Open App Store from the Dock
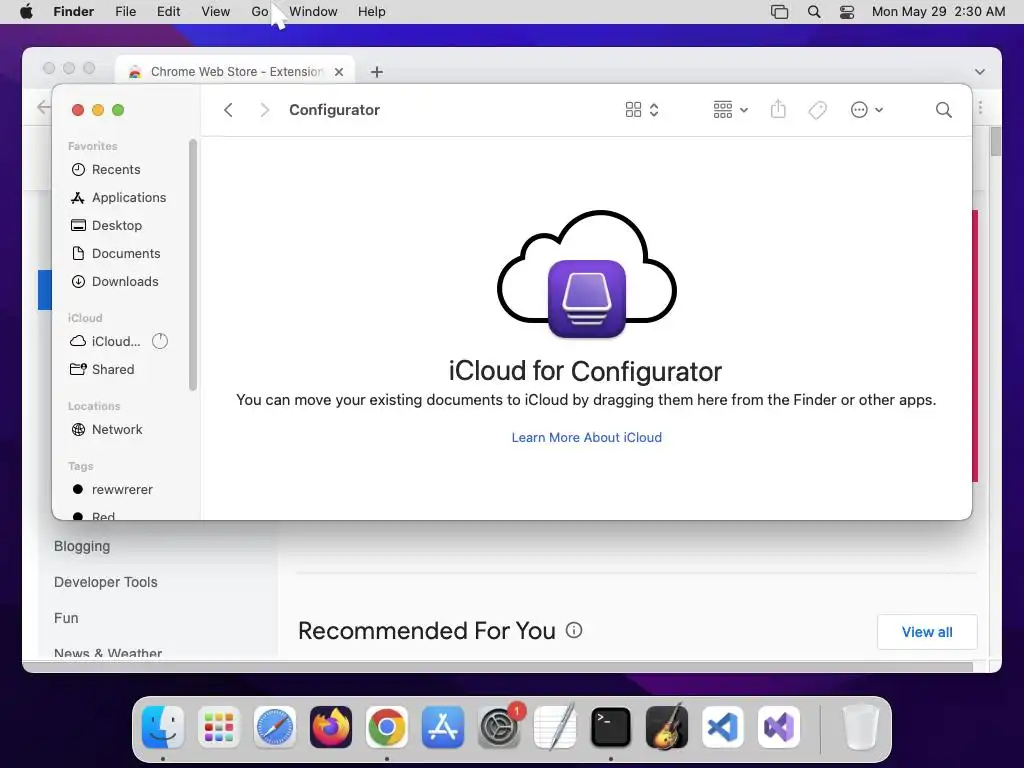The width and height of the screenshot is (1024, 768). click(x=443, y=727)
